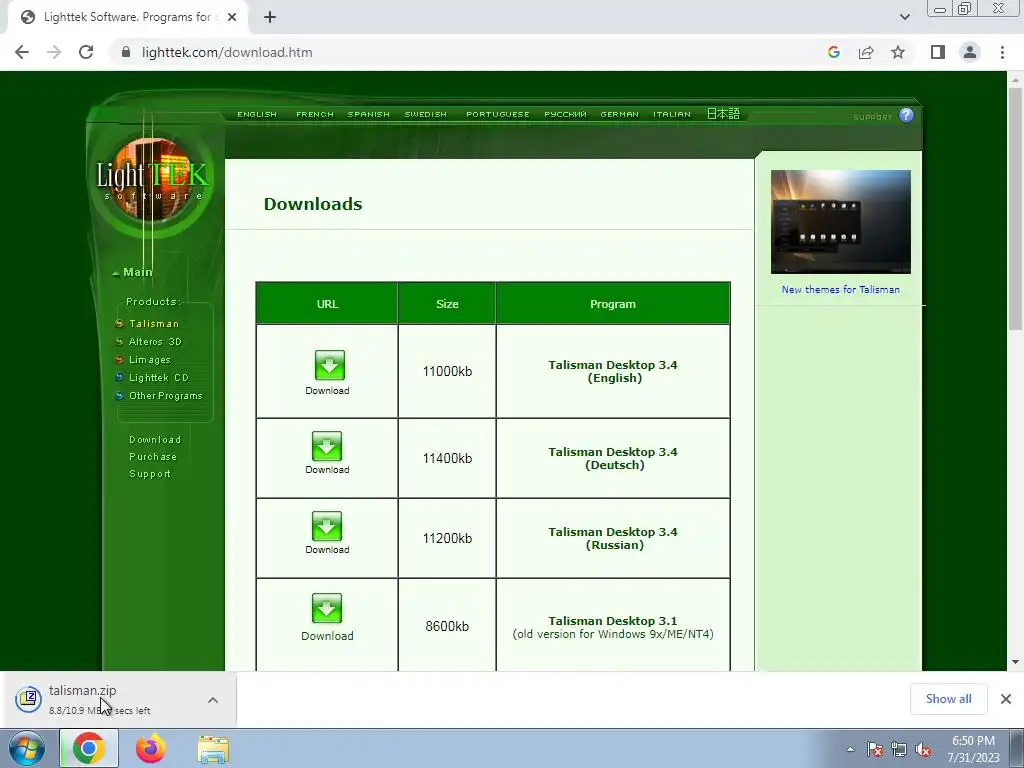Select PORTUGUESE language in top menu

click(x=498, y=114)
